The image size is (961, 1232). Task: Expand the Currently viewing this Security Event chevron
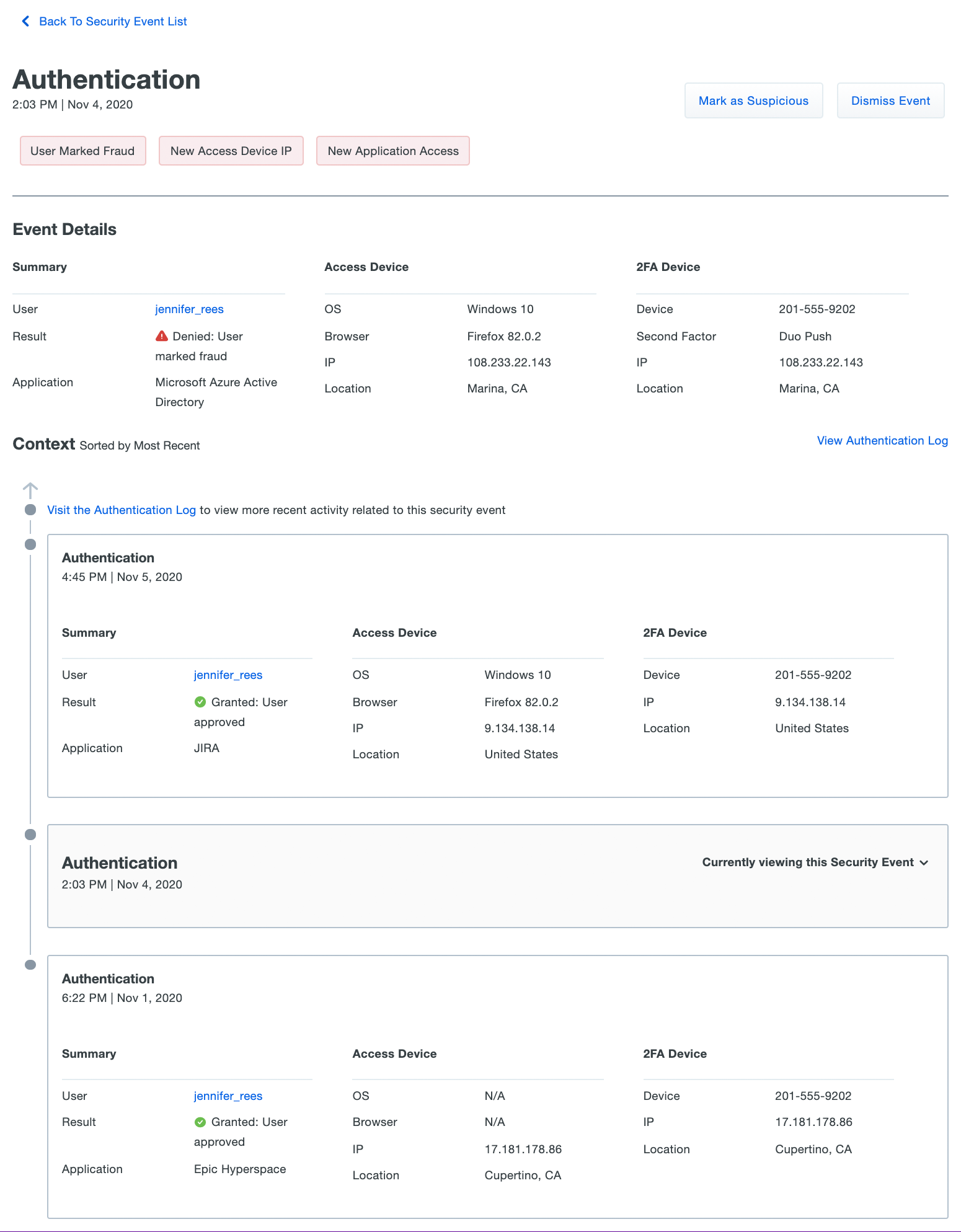tap(924, 862)
